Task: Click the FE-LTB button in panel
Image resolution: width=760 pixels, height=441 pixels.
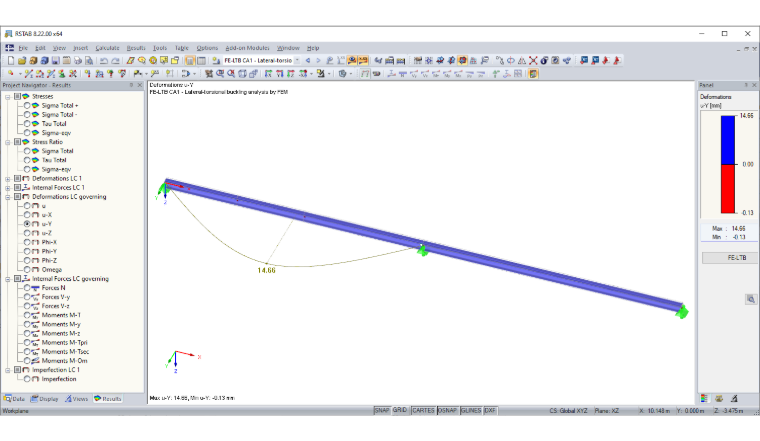Action: (x=729, y=258)
